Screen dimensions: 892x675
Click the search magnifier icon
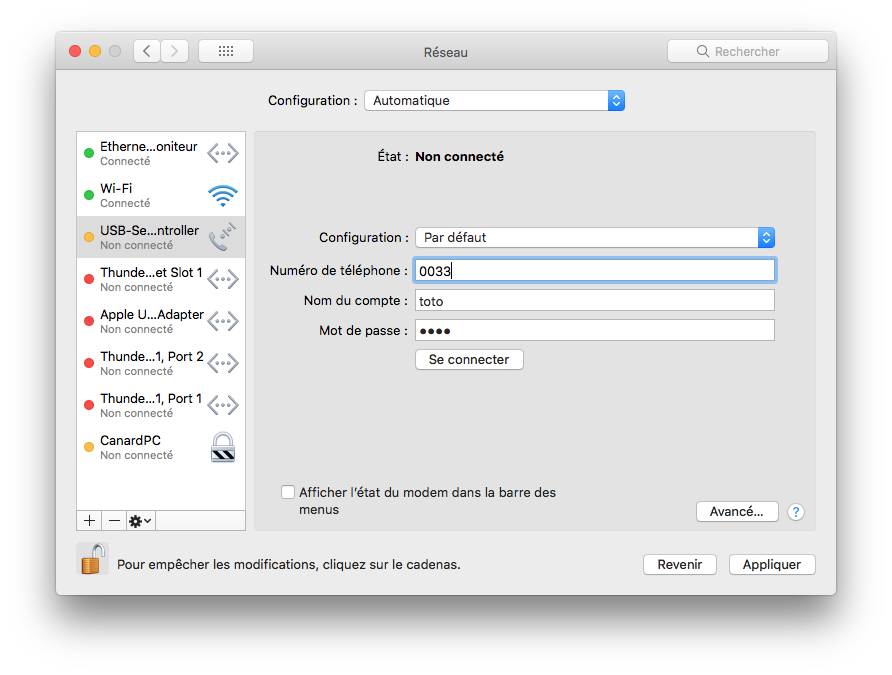[703, 51]
